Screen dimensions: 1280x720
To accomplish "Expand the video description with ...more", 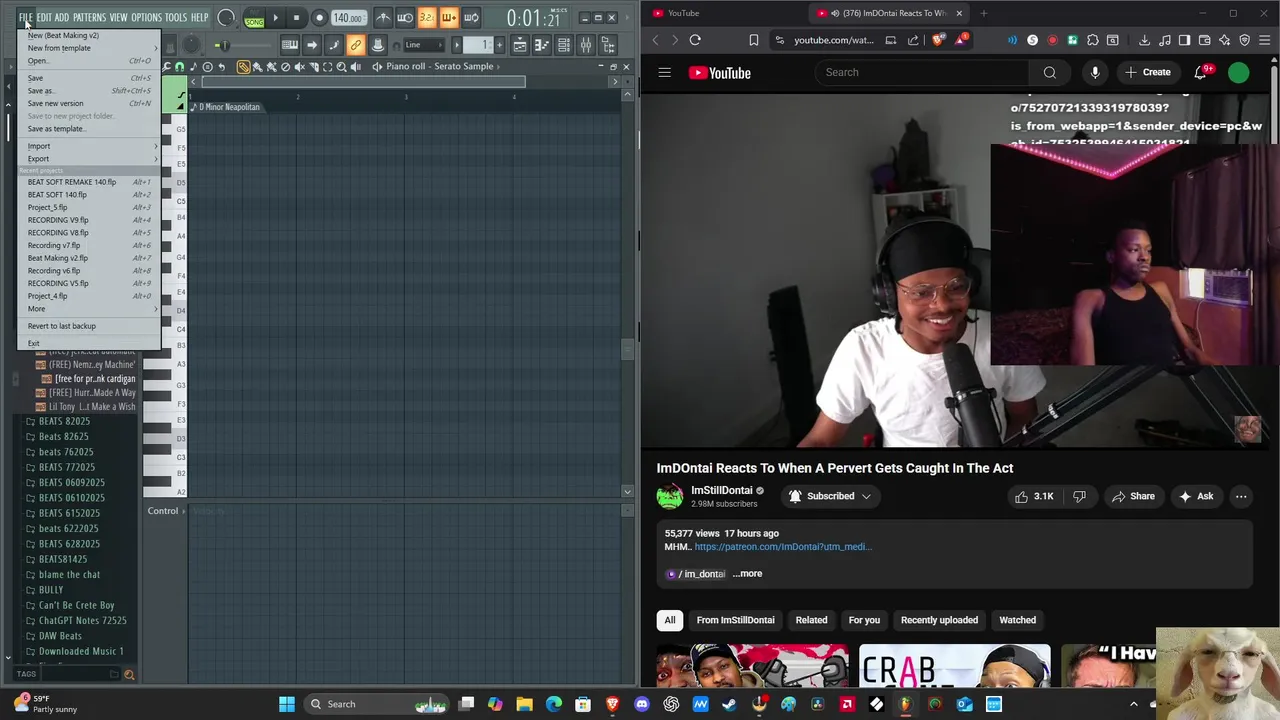I will pyautogui.click(x=748, y=574).
